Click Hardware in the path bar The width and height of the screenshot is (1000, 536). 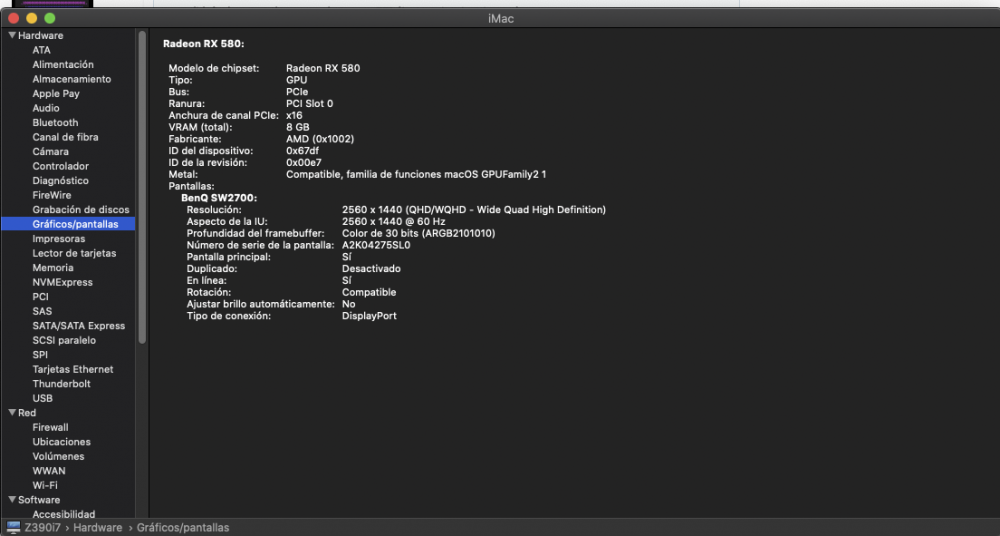tap(98, 528)
